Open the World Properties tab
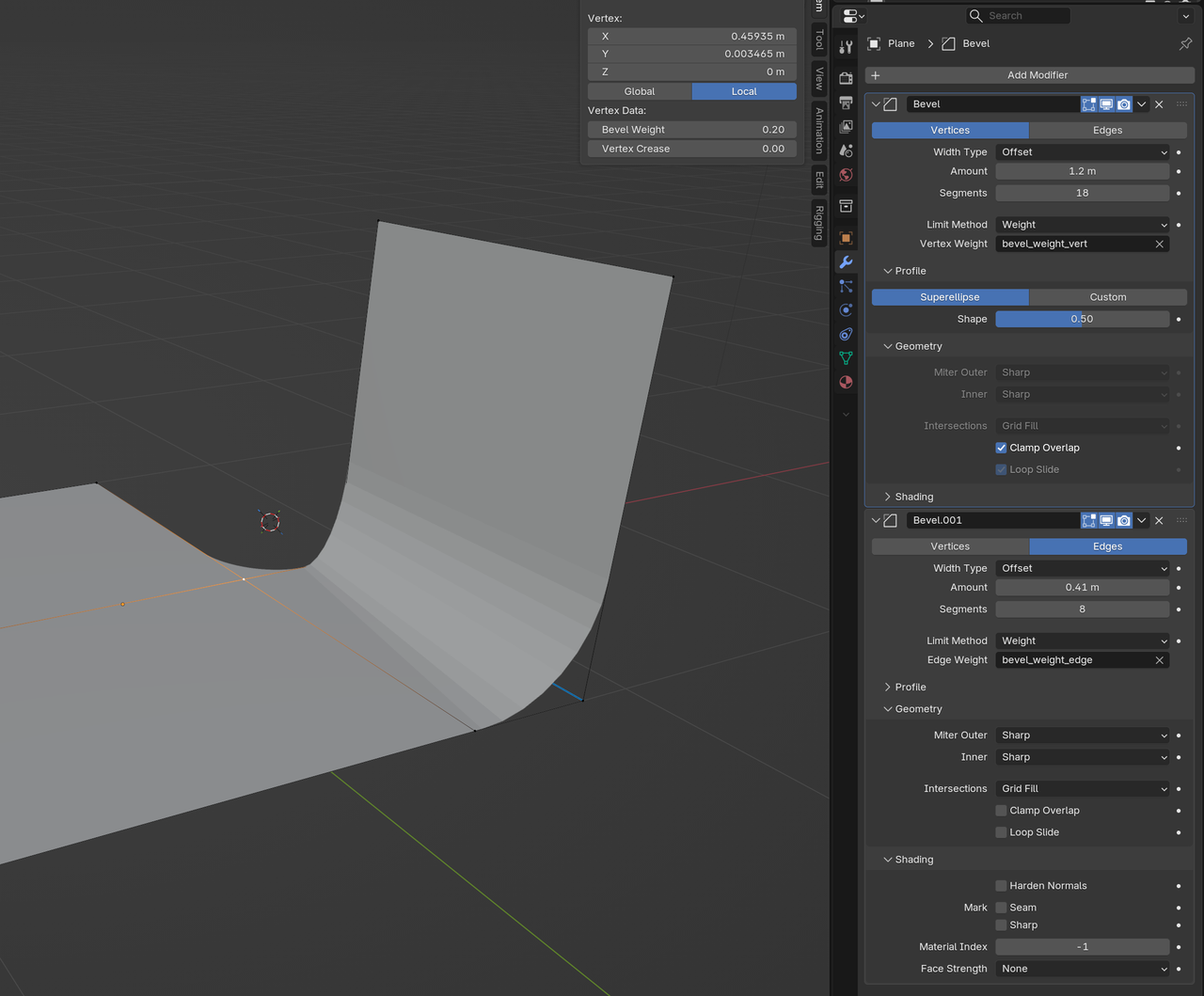The height and width of the screenshot is (996, 1204). click(x=846, y=176)
